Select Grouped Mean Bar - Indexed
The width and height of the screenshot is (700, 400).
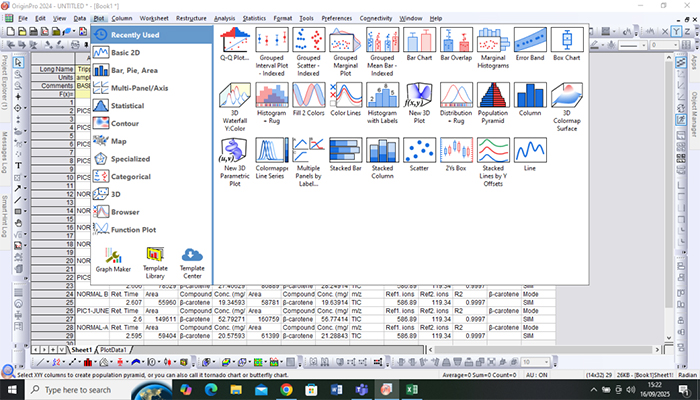coord(382,52)
